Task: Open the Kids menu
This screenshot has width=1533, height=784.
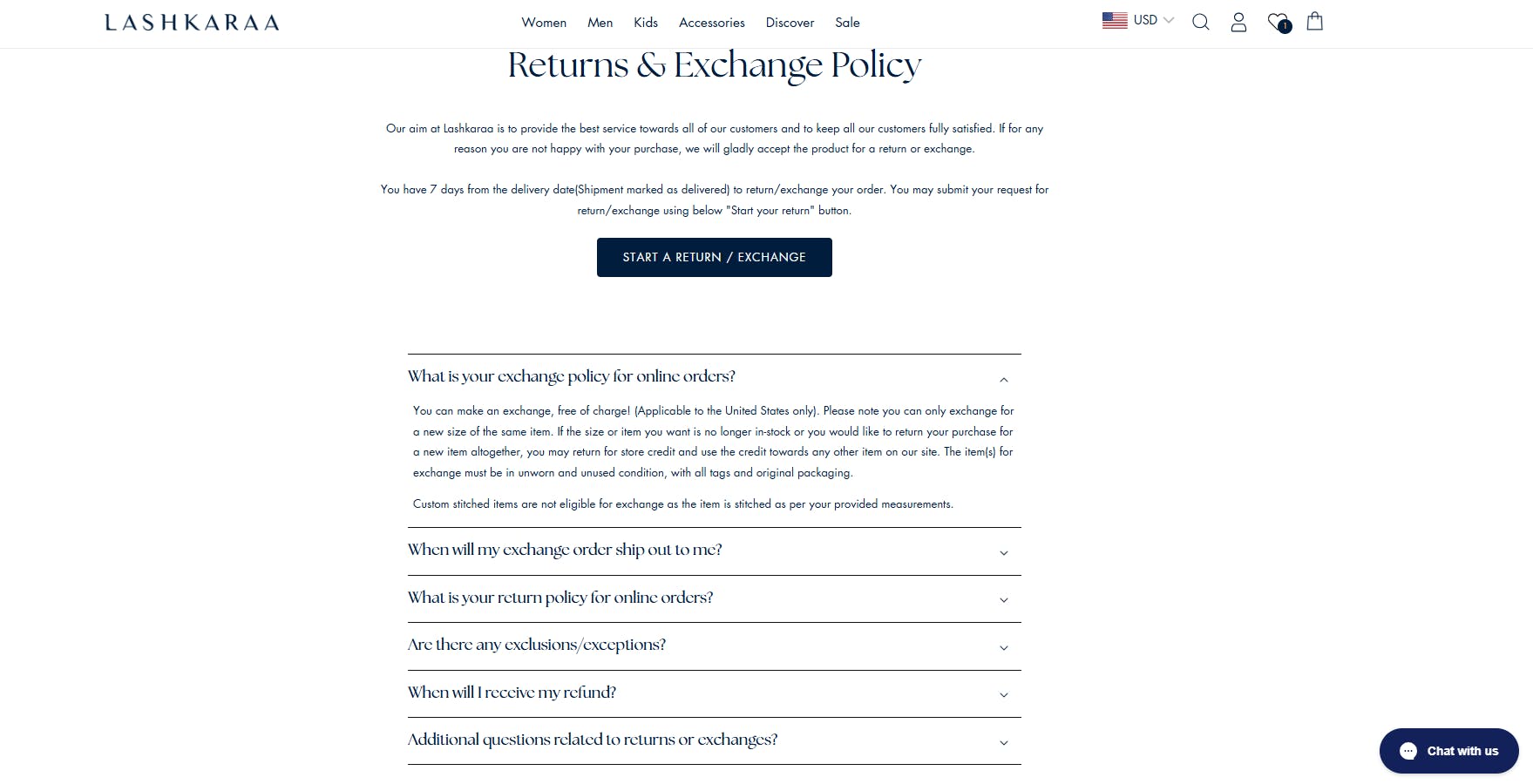Action: [x=646, y=23]
